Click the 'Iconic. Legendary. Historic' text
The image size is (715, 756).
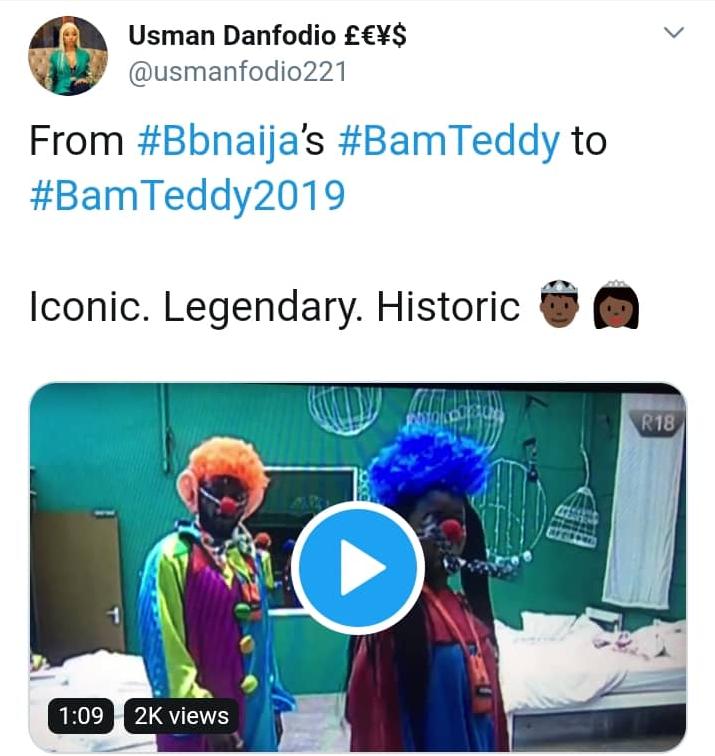[x=275, y=307]
